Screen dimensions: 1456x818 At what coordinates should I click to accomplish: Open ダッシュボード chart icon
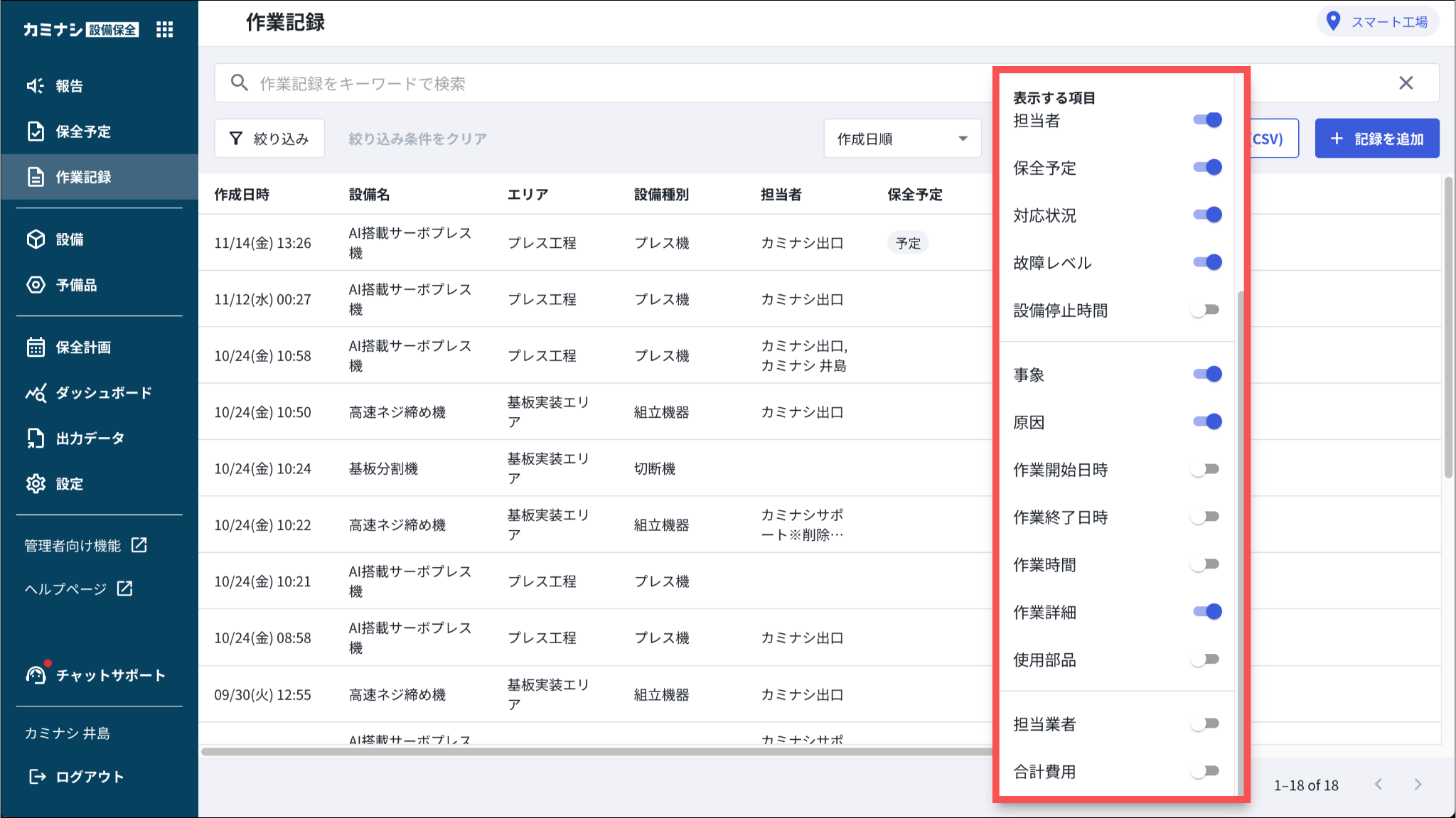tap(36, 392)
